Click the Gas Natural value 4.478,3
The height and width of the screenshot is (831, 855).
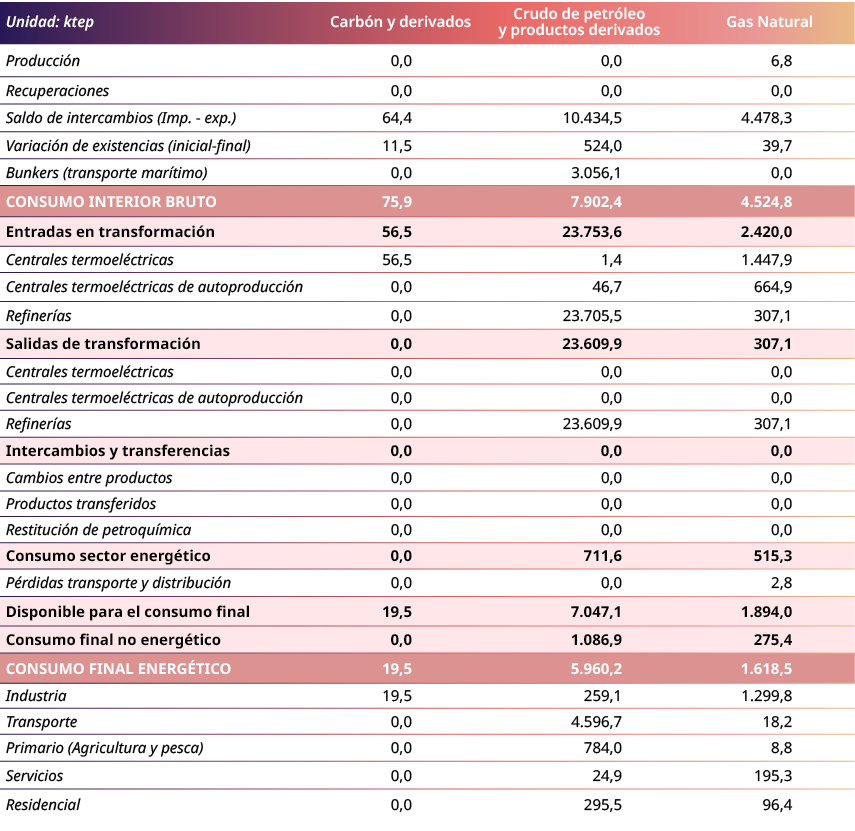(766, 118)
